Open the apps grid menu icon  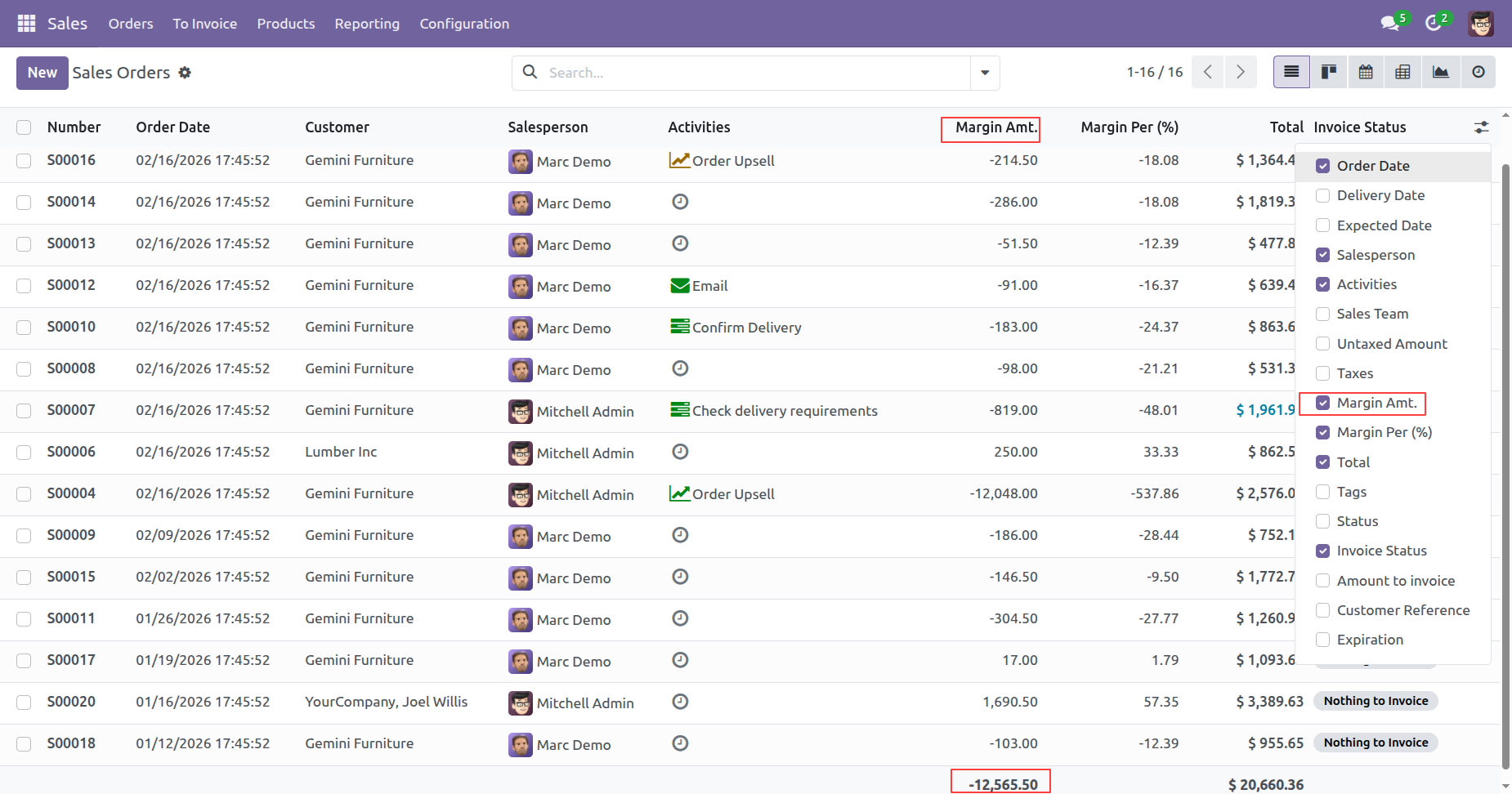pyautogui.click(x=26, y=24)
